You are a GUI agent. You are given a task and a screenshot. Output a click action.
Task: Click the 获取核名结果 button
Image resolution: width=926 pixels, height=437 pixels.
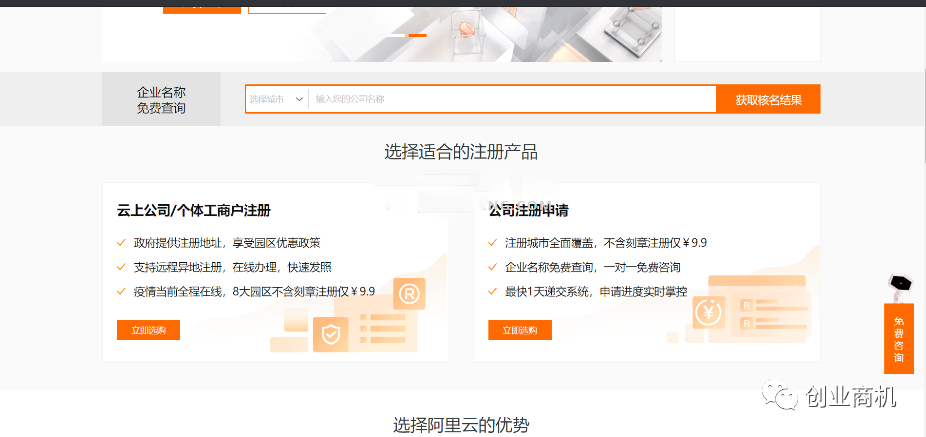pyautogui.click(x=768, y=99)
